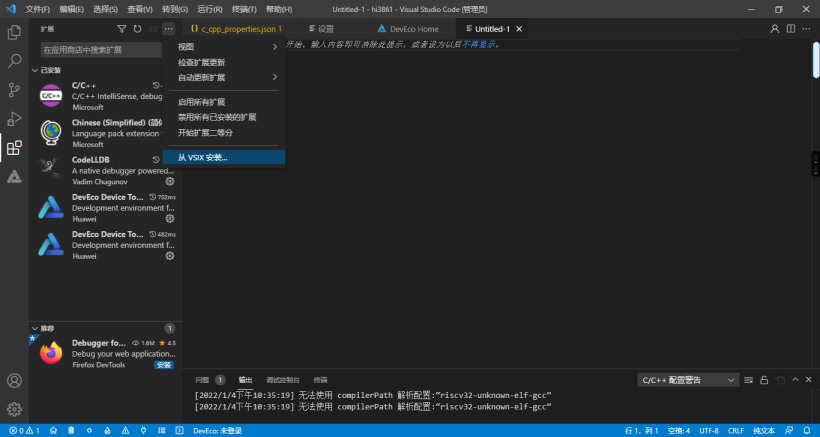Click the extensions more actions ellipsis
Screen dimensions: 820x437
pos(168,29)
